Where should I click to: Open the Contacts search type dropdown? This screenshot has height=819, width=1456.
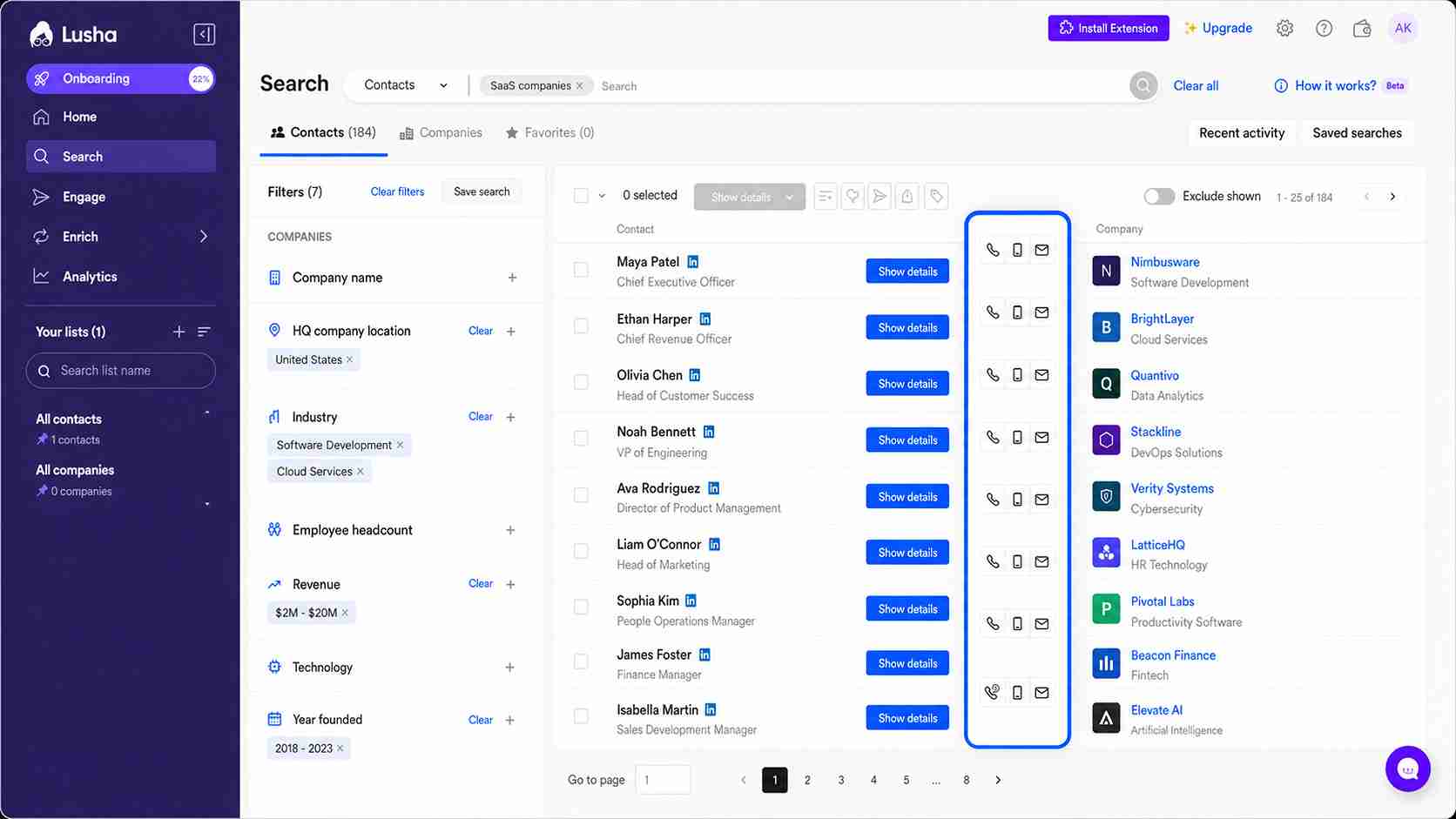tap(406, 85)
